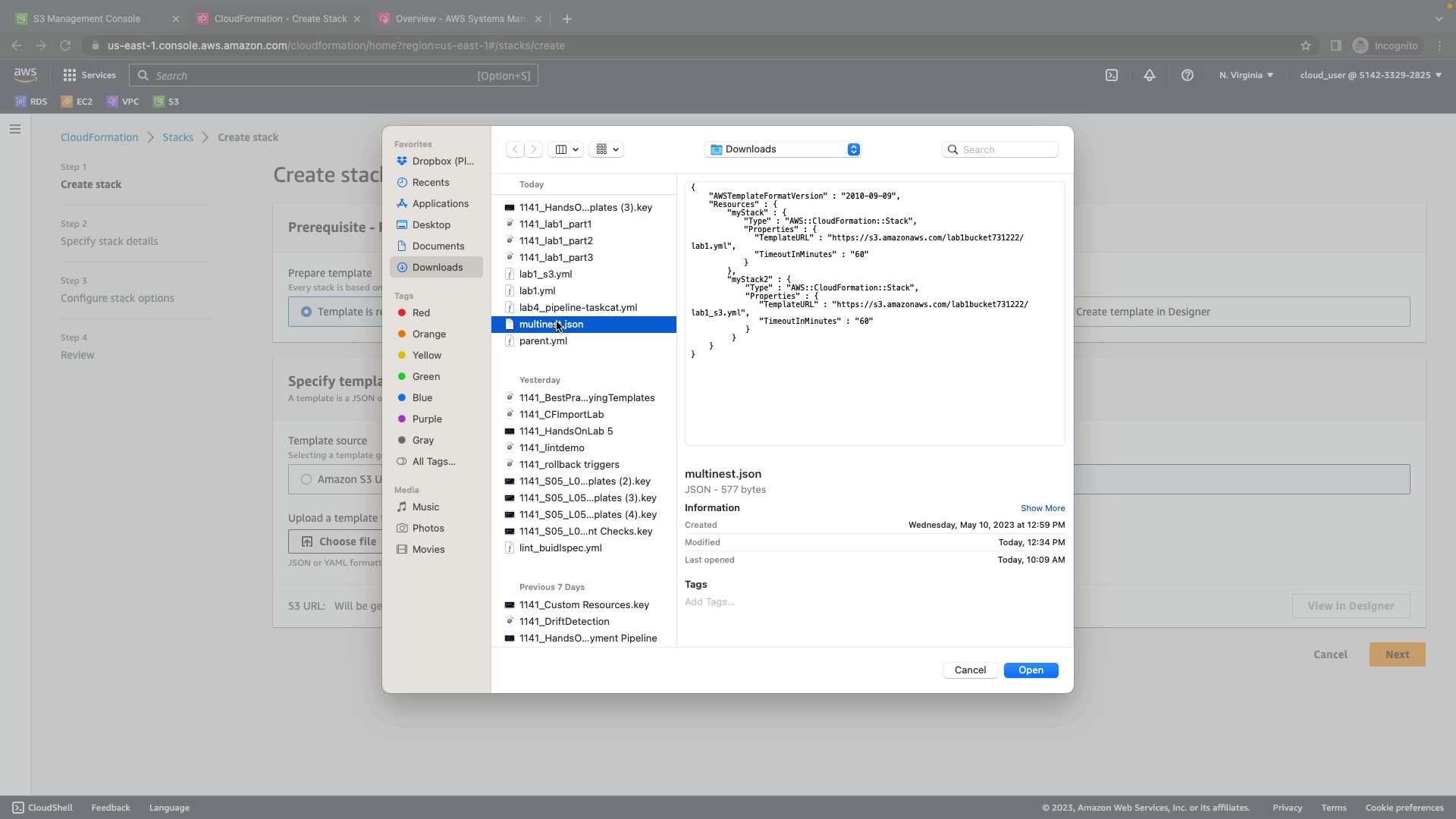1456x819 pixels.
Task: Bookmark this page with star icon
Action: pos(1306,45)
